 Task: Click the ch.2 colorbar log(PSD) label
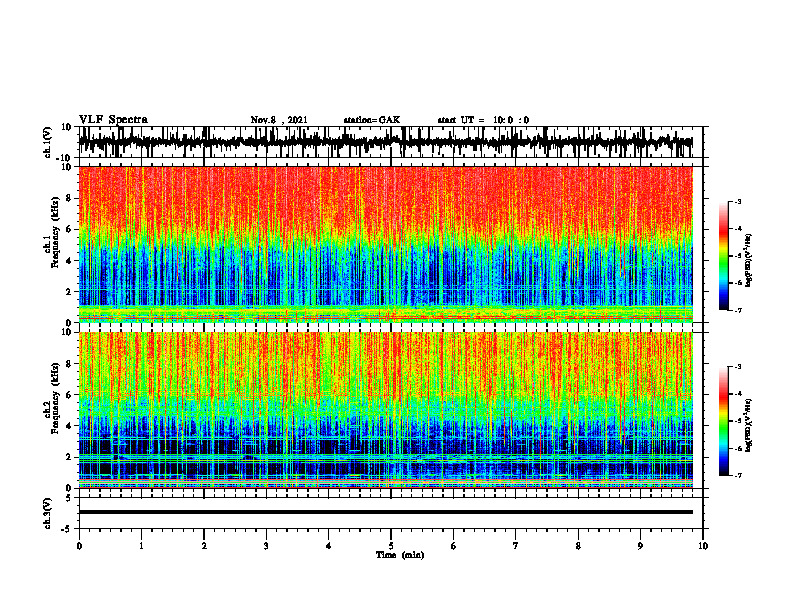(749, 426)
